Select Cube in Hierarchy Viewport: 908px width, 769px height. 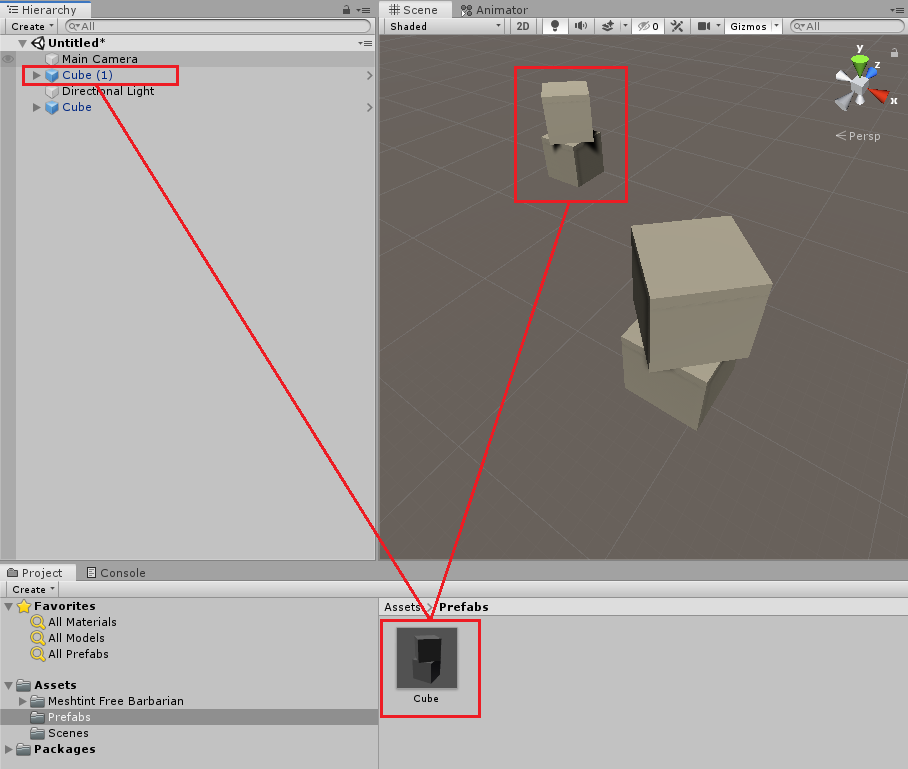click(77, 107)
